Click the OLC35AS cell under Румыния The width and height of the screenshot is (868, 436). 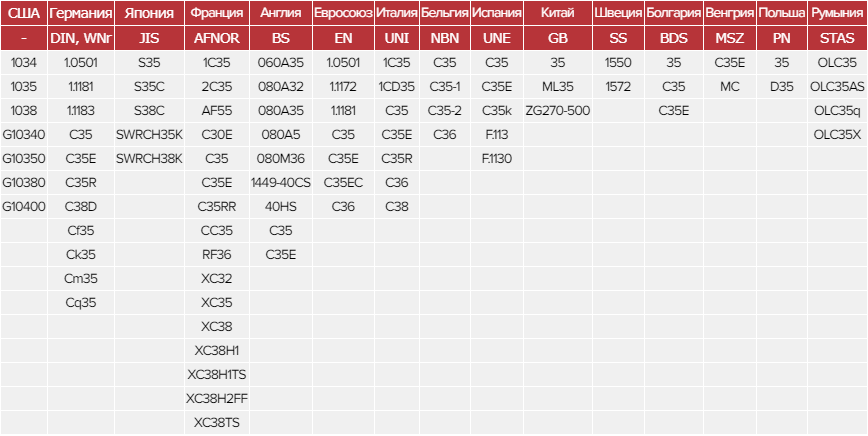837,86
